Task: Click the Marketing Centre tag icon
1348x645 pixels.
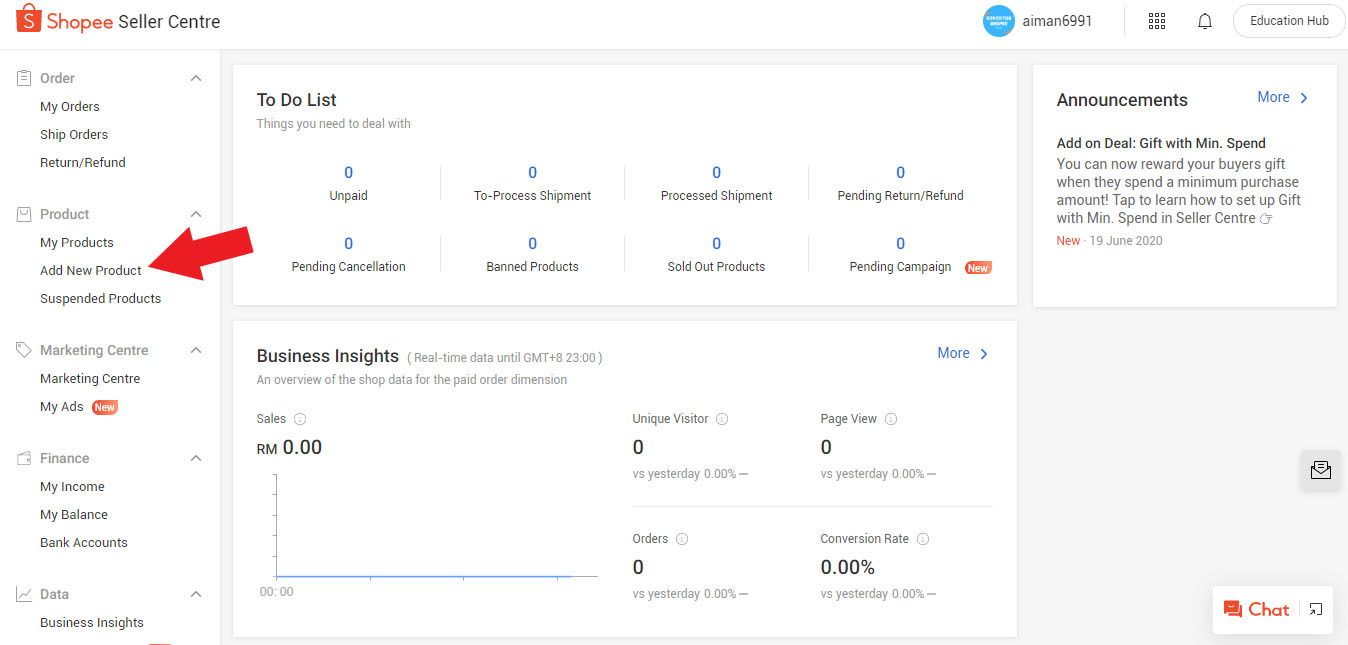Action: point(24,350)
